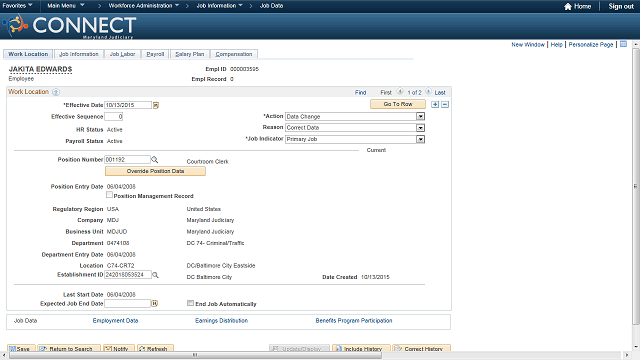Image resolution: width=640 pixels, height=360 pixels.
Task: Open the Reason dropdown list
Action: (x=420, y=128)
